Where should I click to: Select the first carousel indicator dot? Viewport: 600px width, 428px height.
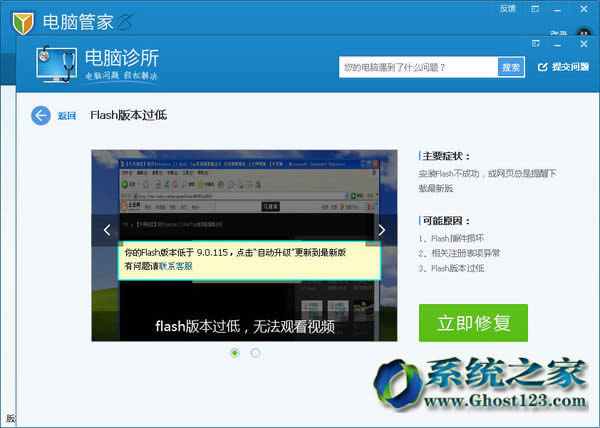(x=235, y=353)
